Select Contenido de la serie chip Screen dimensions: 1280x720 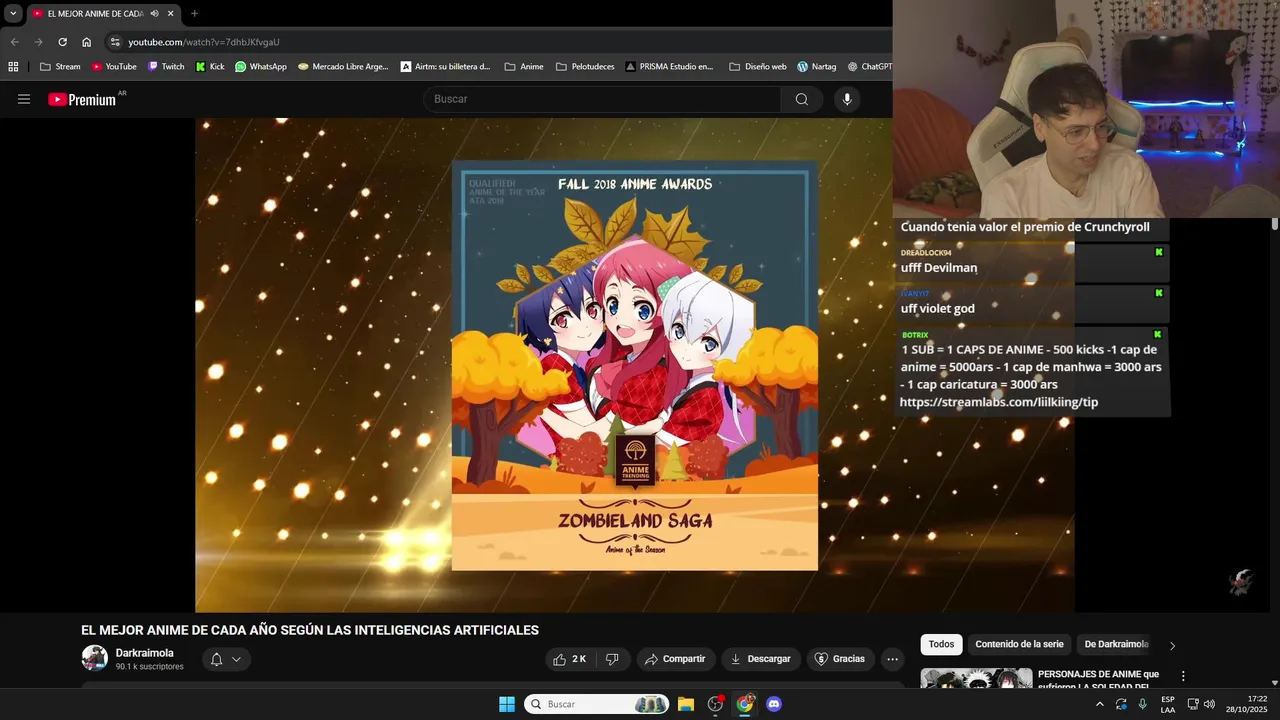point(1019,644)
